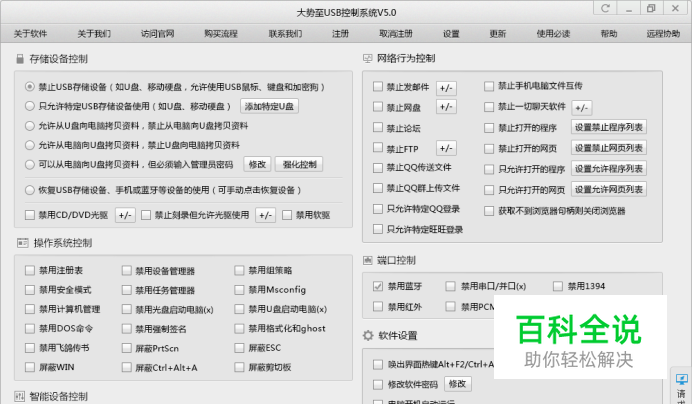Open the 帮助 menu

tap(609, 34)
